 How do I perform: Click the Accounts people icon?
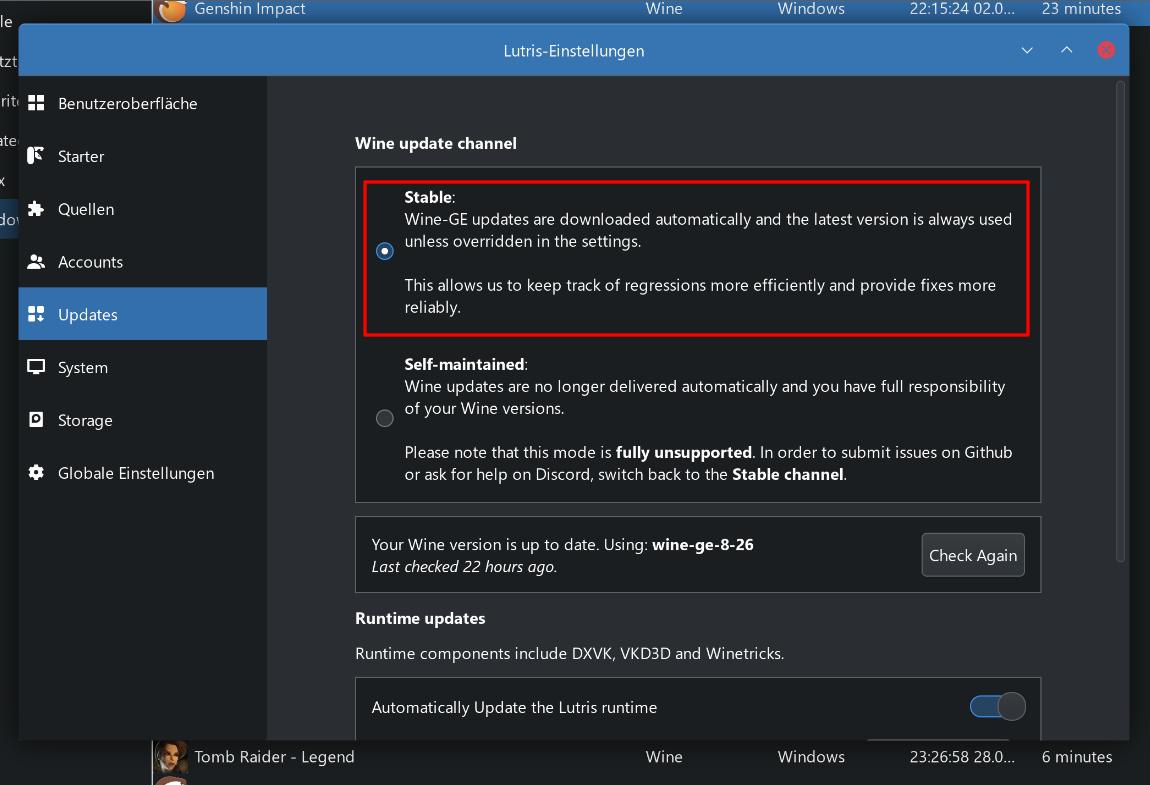[x=36, y=262]
